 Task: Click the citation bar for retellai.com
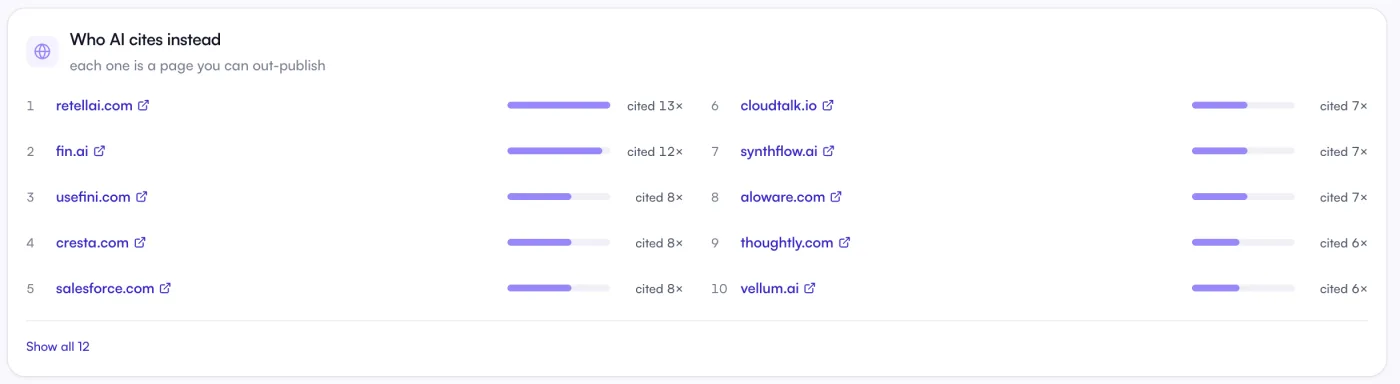[559, 105]
